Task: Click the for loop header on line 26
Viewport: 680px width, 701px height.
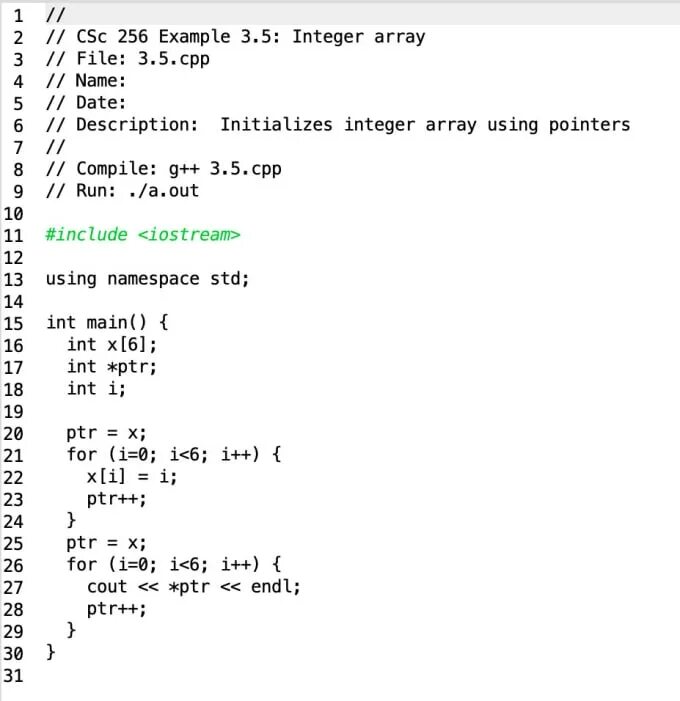Action: tap(174, 565)
